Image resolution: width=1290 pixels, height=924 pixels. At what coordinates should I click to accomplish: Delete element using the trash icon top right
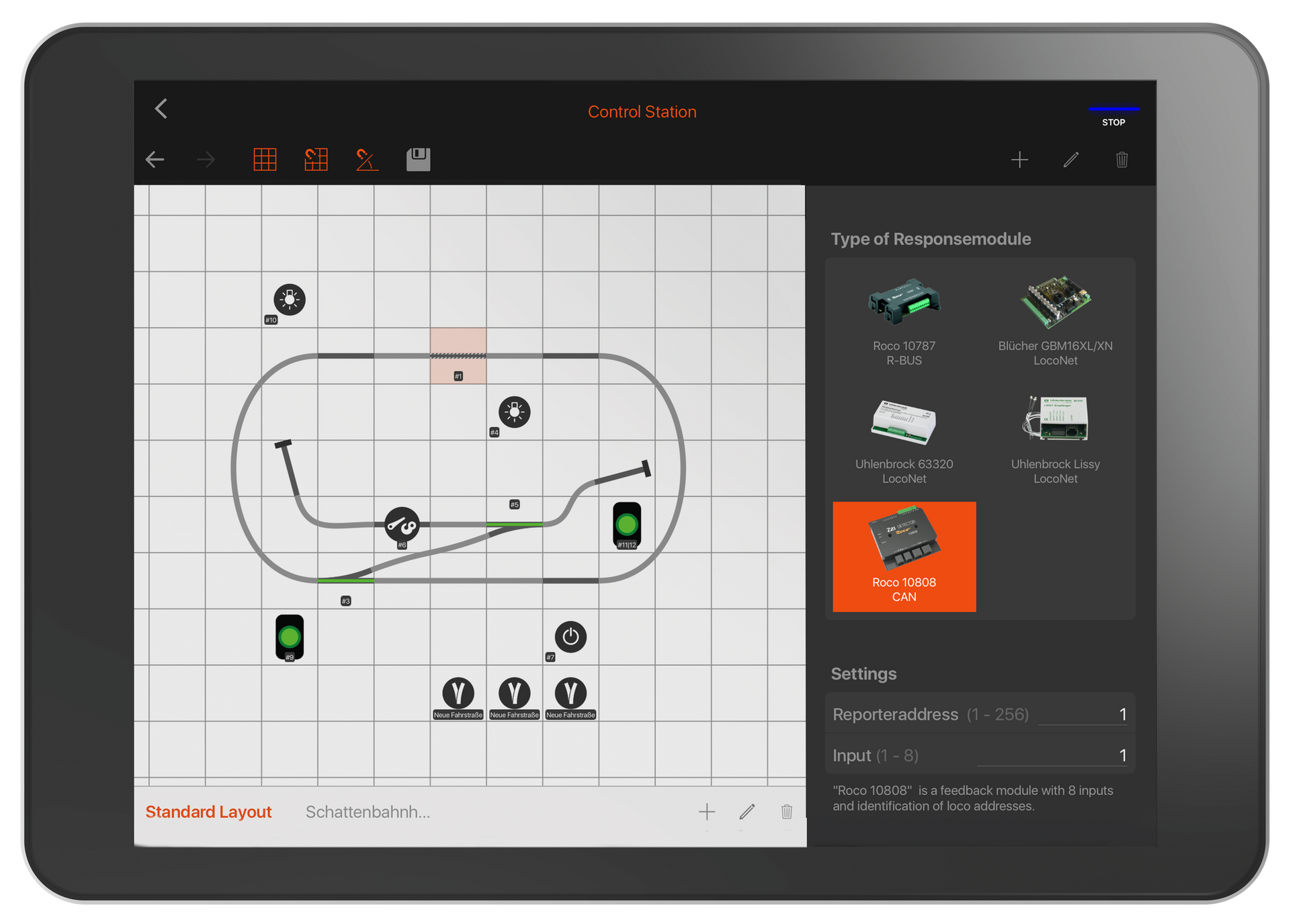tap(1121, 159)
